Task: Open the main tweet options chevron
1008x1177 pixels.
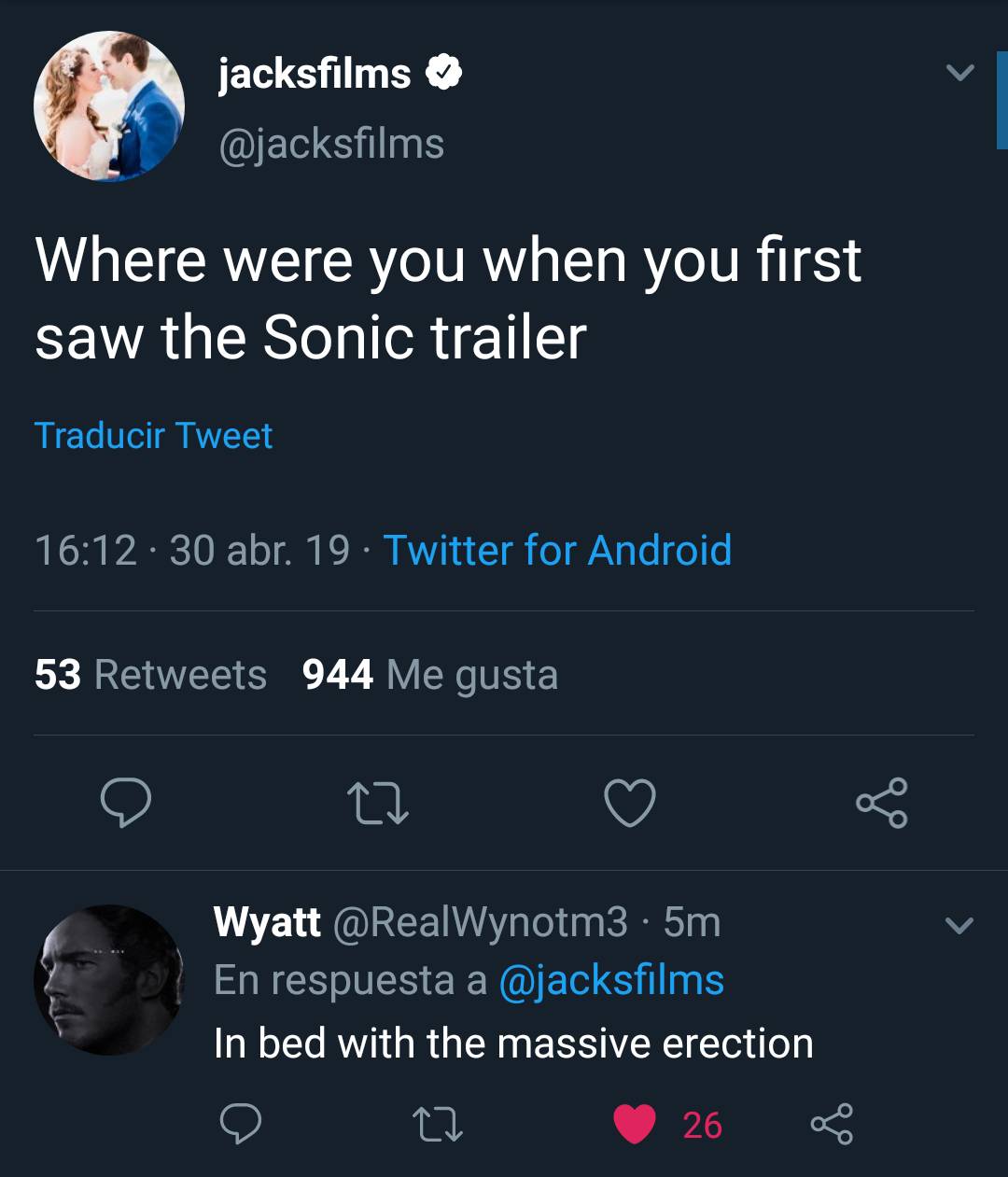Action: 959,72
